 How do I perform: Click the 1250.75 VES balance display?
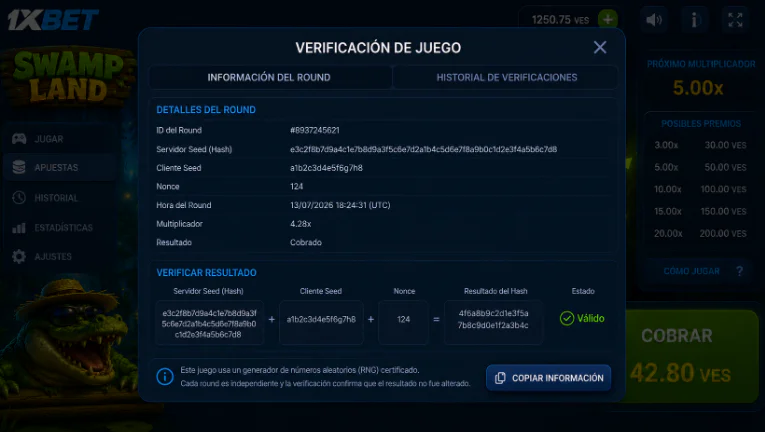click(x=560, y=20)
